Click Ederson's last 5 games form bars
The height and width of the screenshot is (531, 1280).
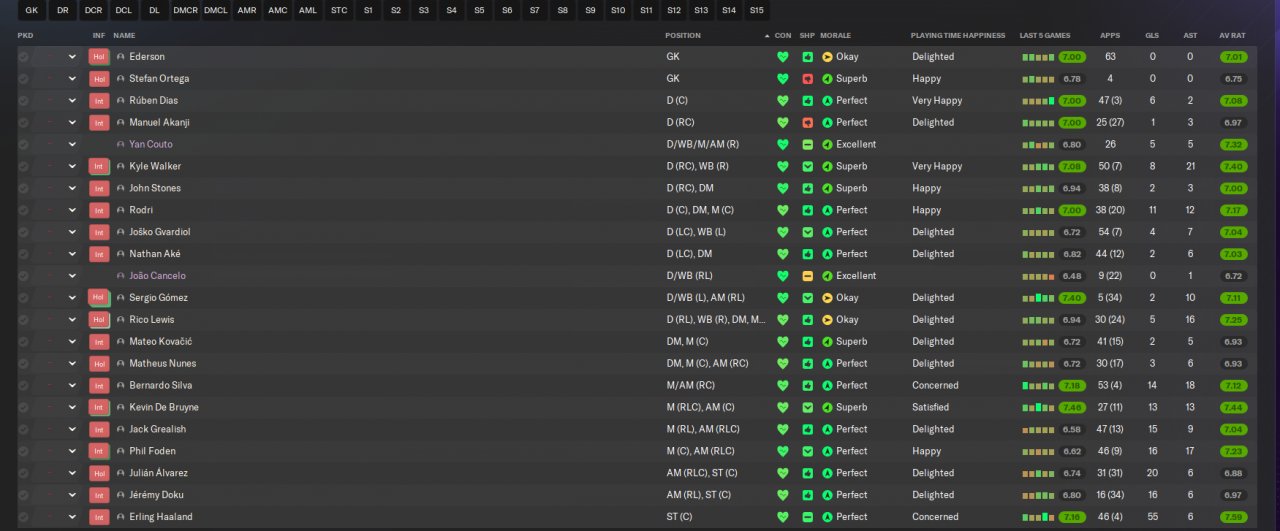pyautogui.click(x=1038, y=57)
